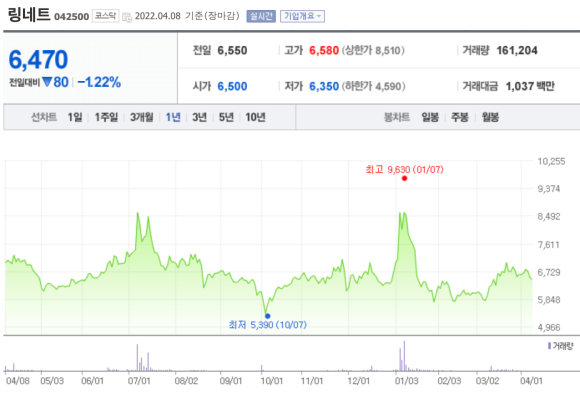
Task: Click the high price 6,580
Action: pos(324,50)
